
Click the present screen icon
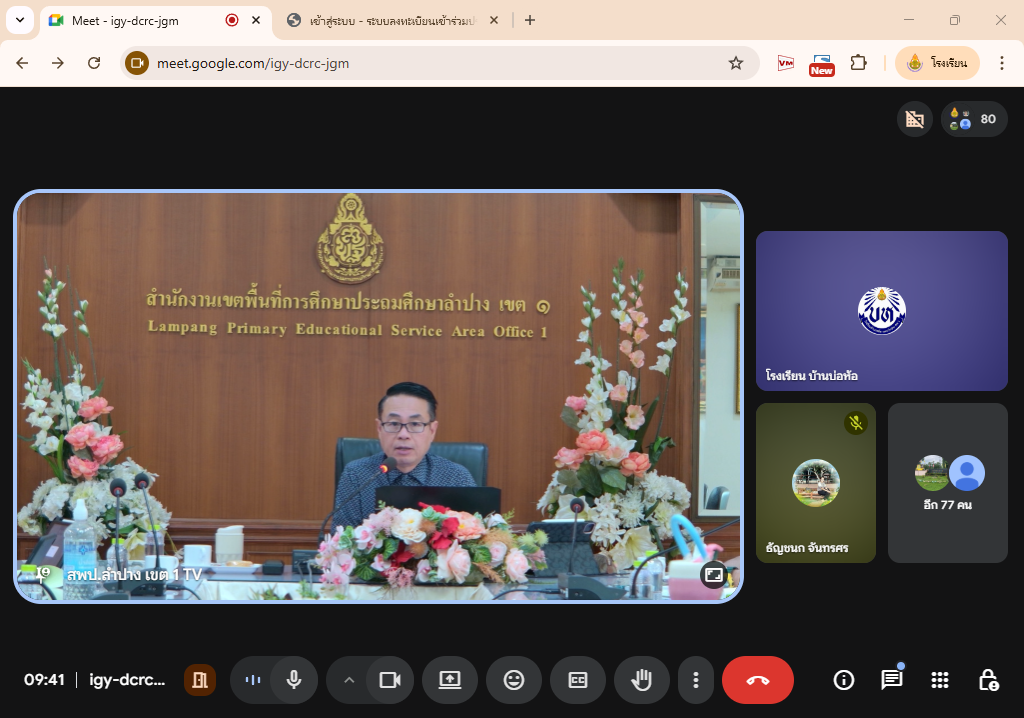[x=450, y=680]
